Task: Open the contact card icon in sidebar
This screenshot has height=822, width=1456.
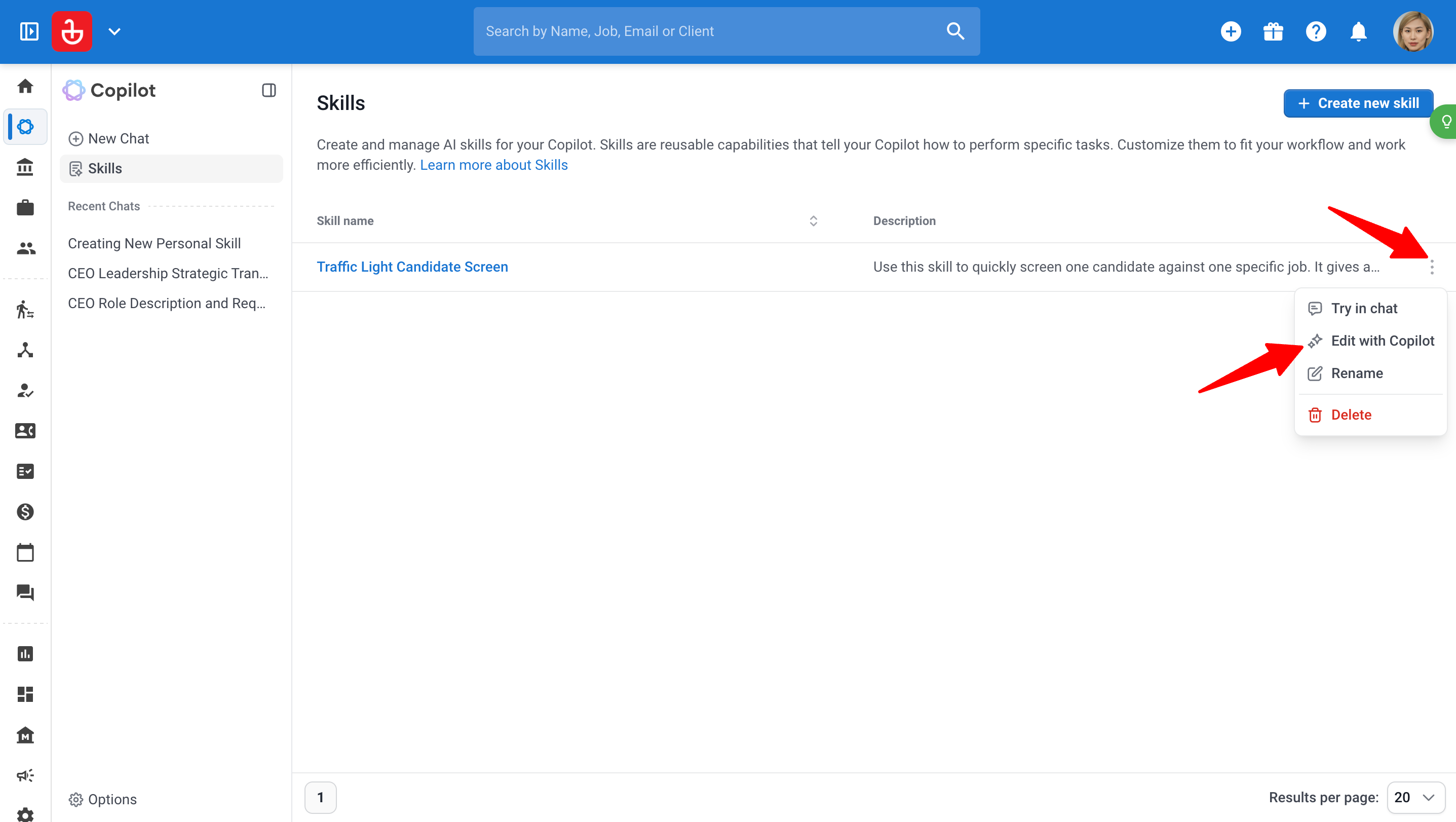Action: pyautogui.click(x=25, y=431)
